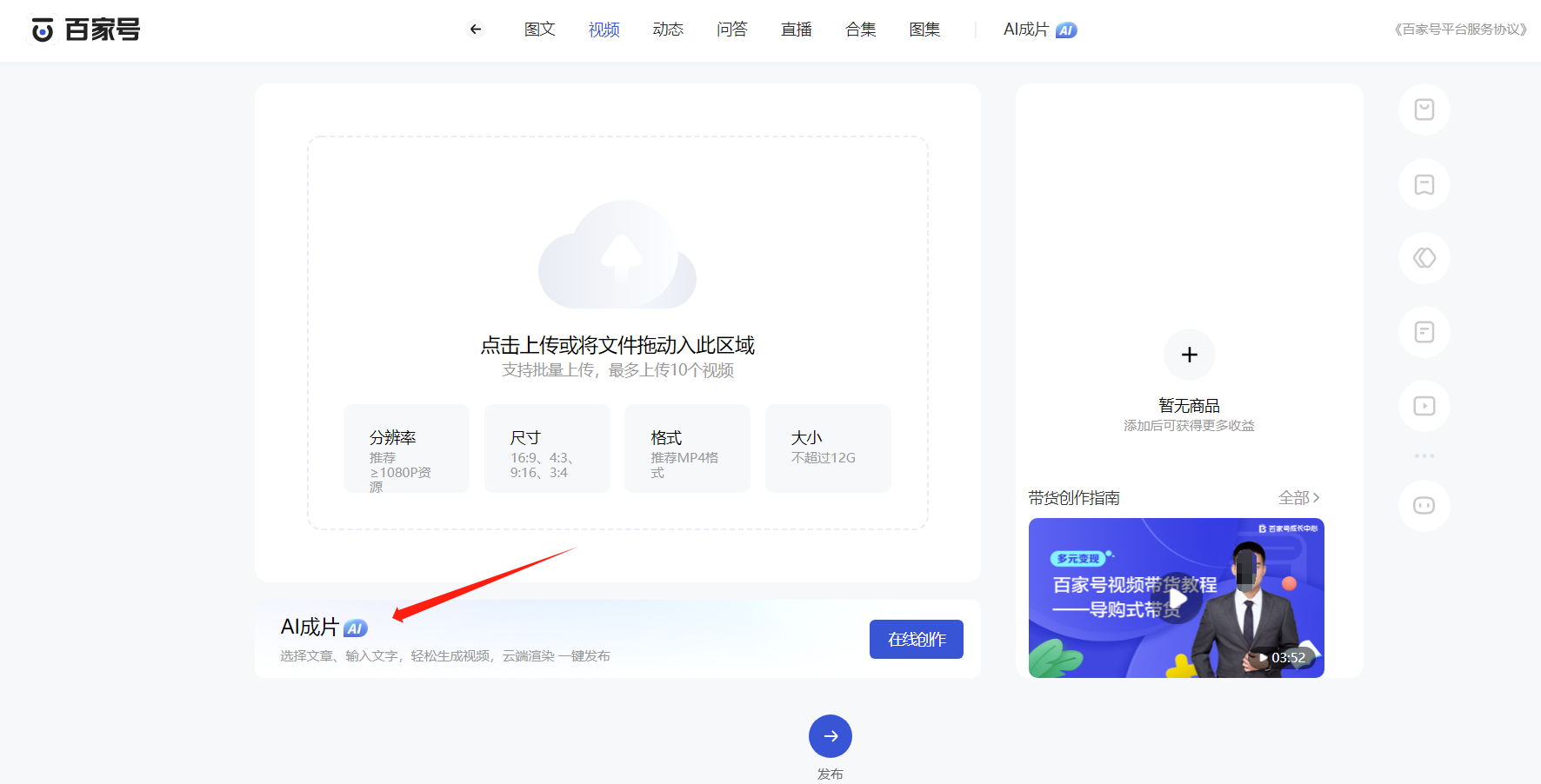Click 点击上传或将文件拖动入此区域 upload text
Image resolution: width=1541 pixels, height=784 pixels.
coord(617,345)
